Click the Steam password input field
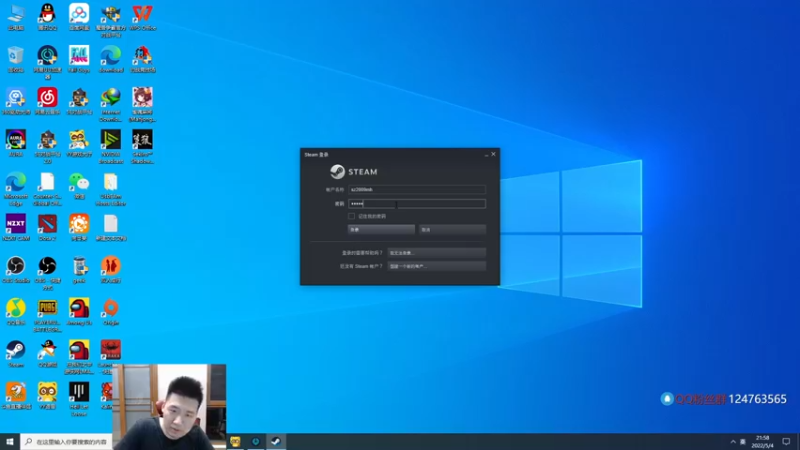Image resolution: width=800 pixels, height=450 pixels. pos(416,204)
